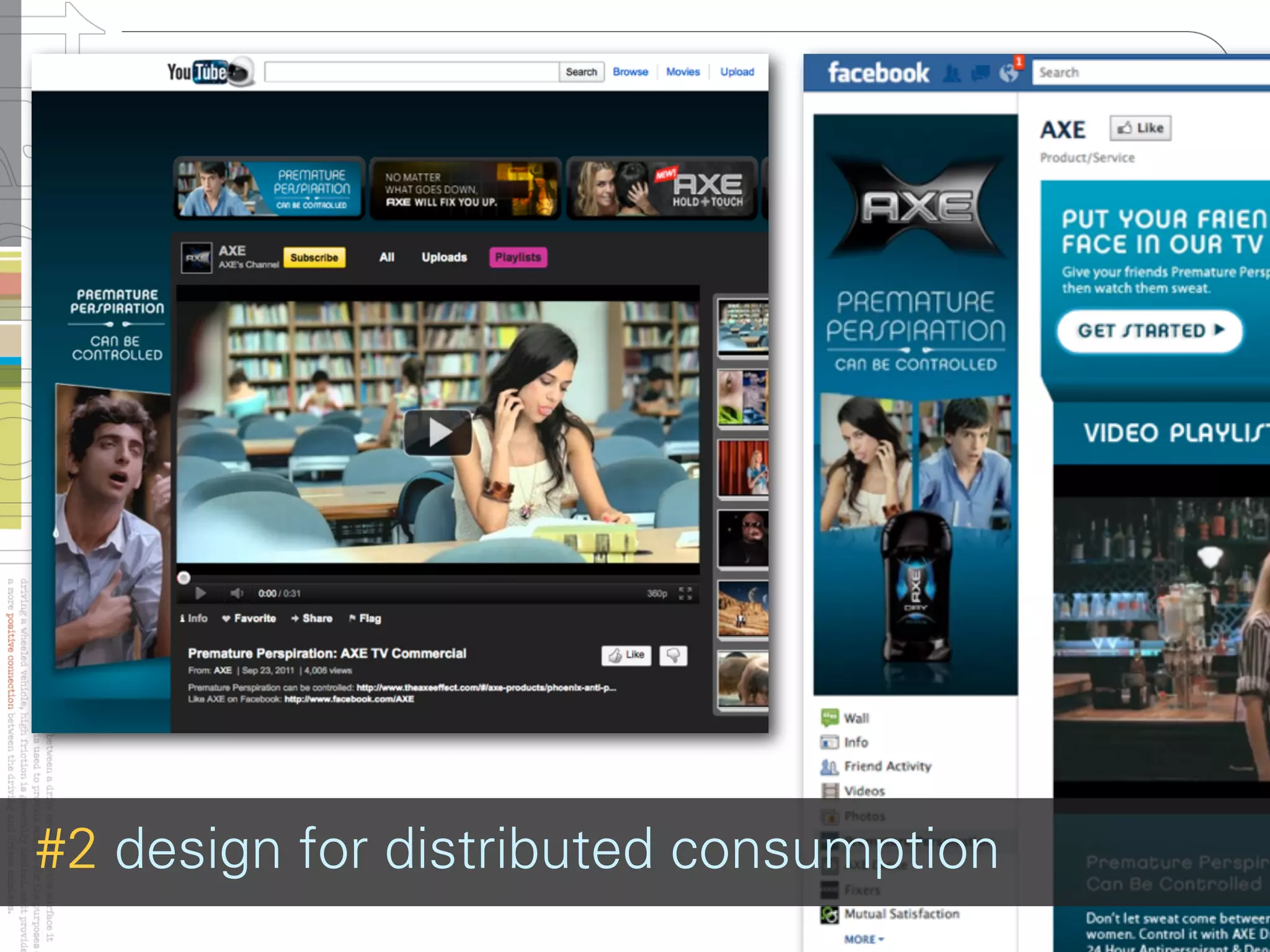Play the video using center play button
Viewport: 1270px width, 952px height.
[x=438, y=433]
